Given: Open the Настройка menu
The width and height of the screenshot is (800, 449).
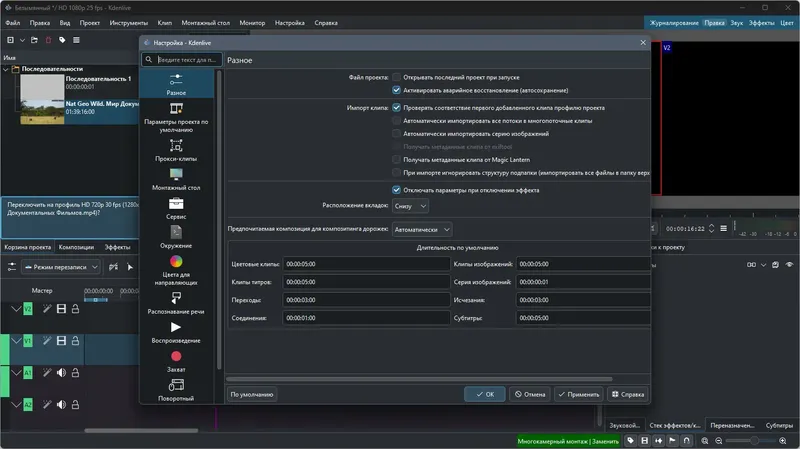Looking at the screenshot, I should tap(289, 23).
